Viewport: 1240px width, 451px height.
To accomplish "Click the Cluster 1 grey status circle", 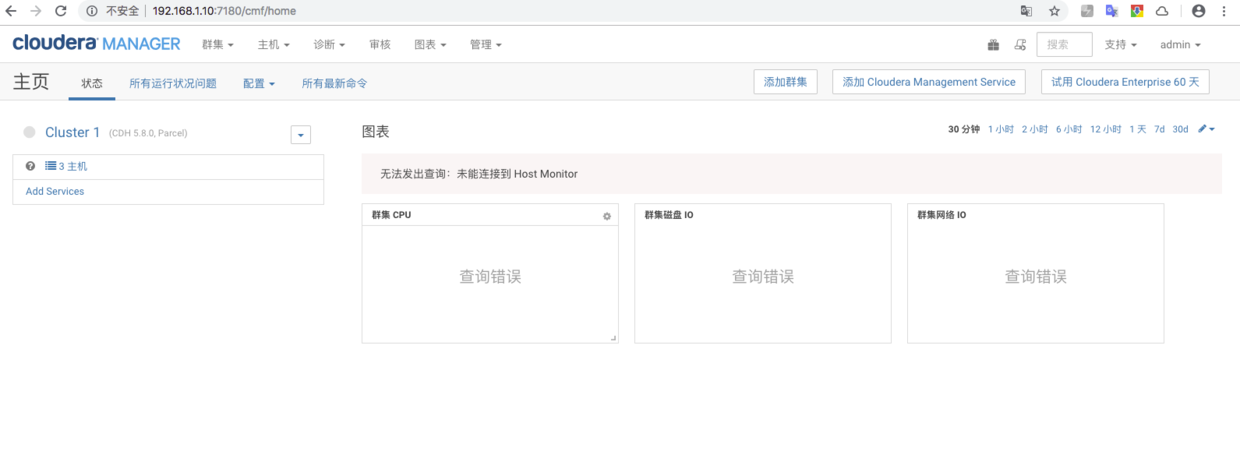I will pos(29,132).
